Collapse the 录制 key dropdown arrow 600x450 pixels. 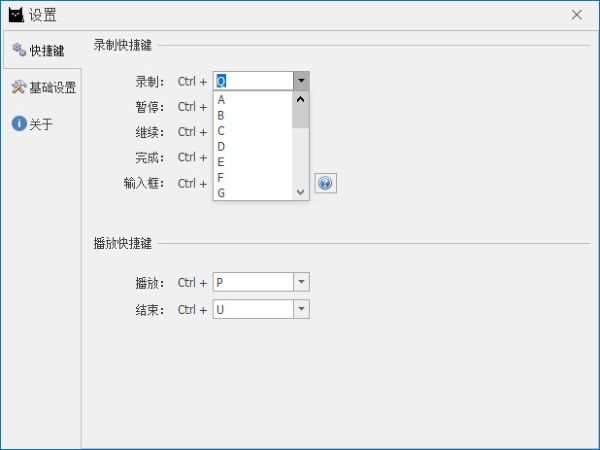301,82
